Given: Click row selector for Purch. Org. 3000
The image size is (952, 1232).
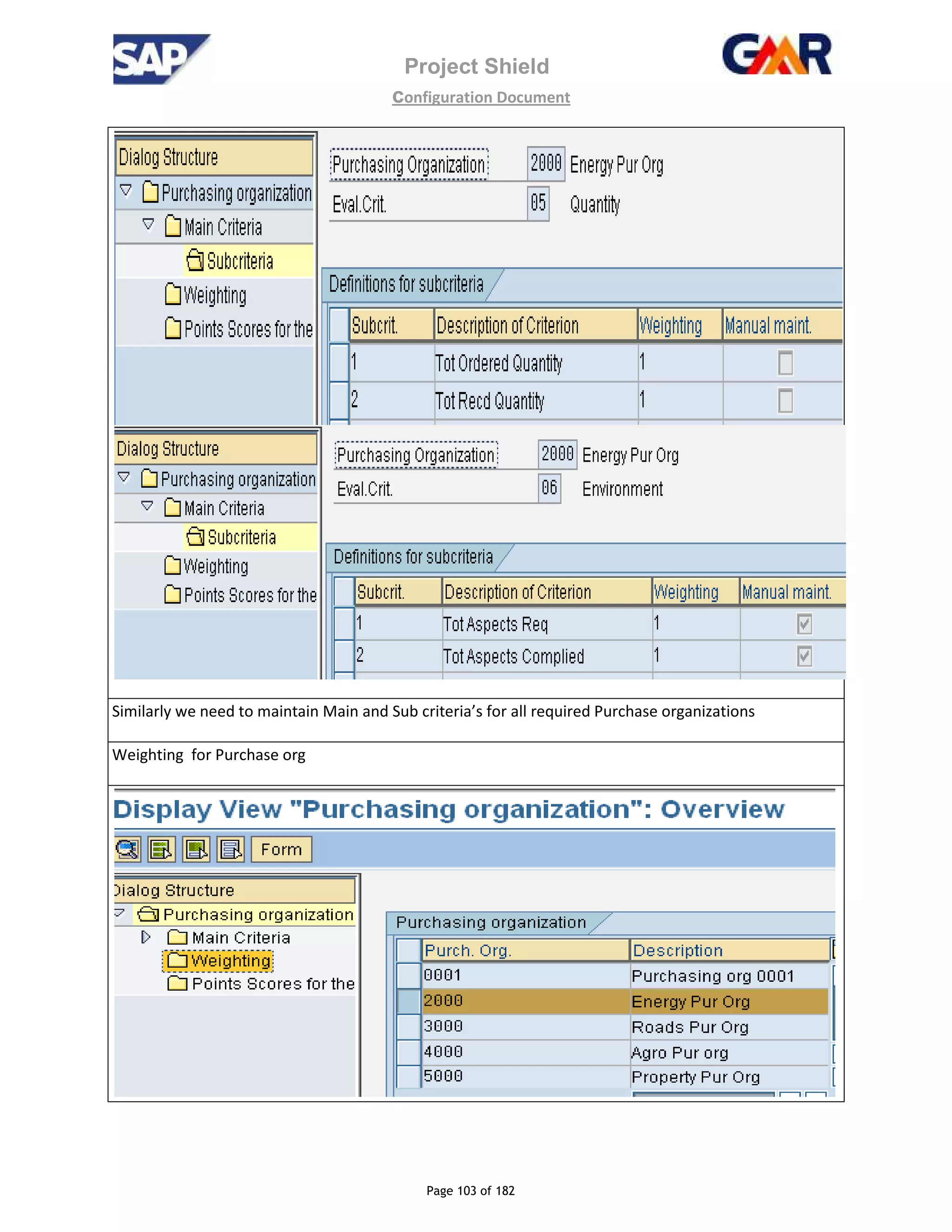Looking at the screenshot, I should [408, 1027].
